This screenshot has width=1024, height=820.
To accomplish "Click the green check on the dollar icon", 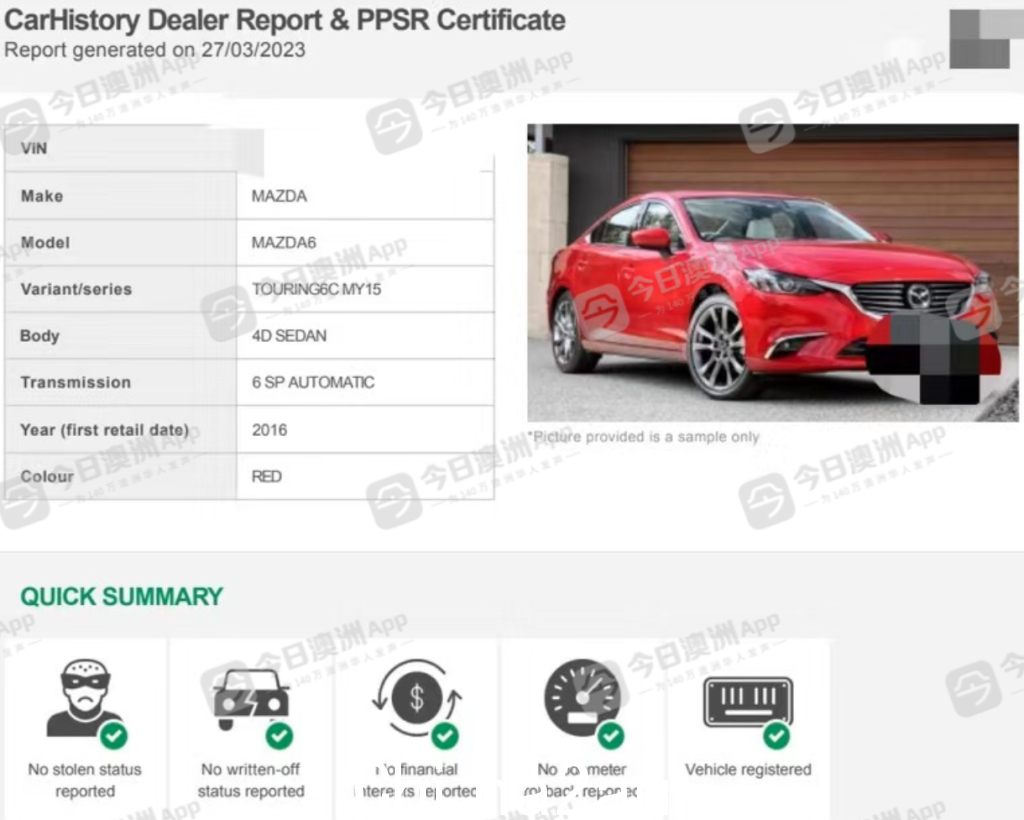I will [x=445, y=736].
